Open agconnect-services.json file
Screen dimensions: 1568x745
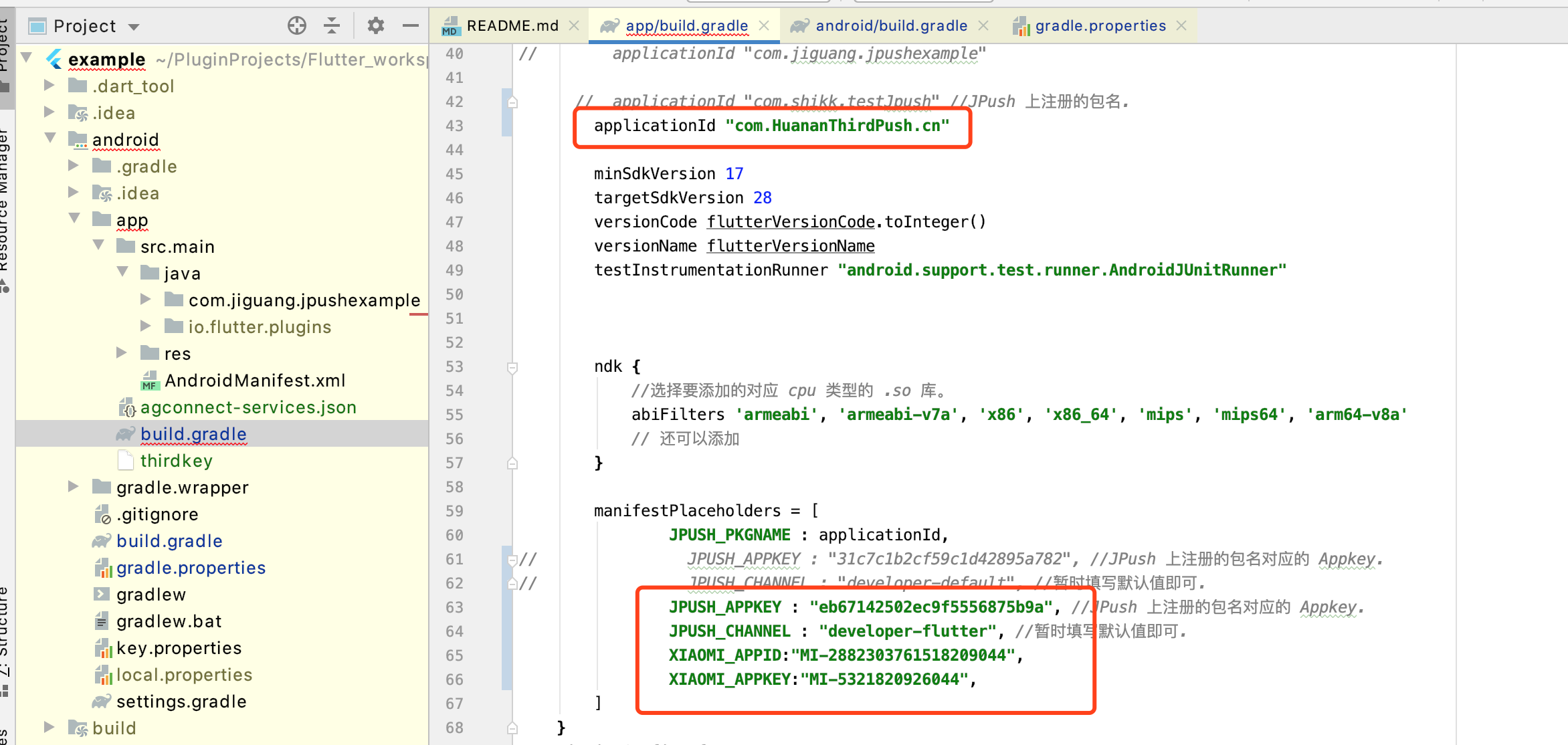click(248, 407)
